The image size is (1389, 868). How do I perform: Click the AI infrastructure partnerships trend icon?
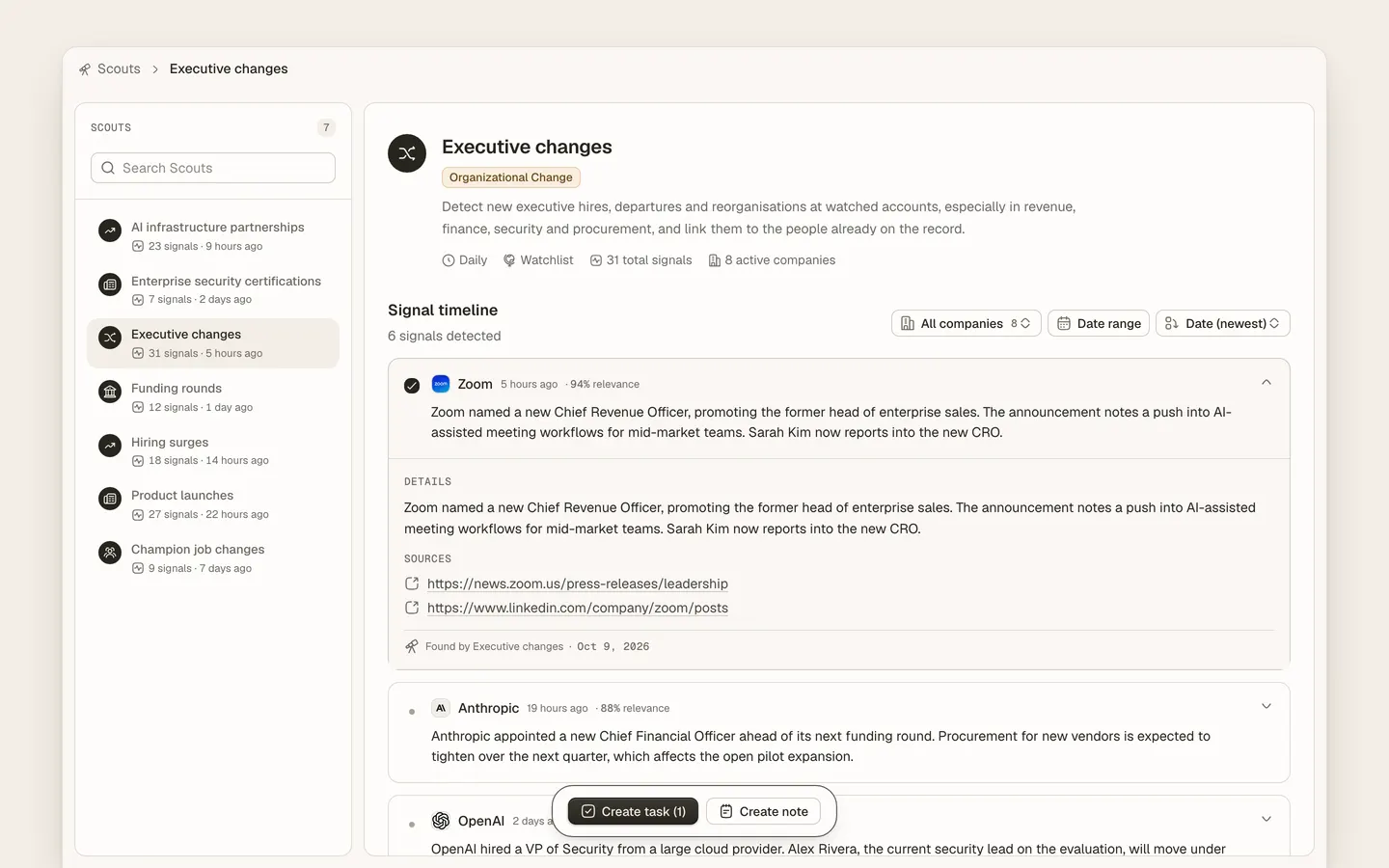(x=110, y=231)
